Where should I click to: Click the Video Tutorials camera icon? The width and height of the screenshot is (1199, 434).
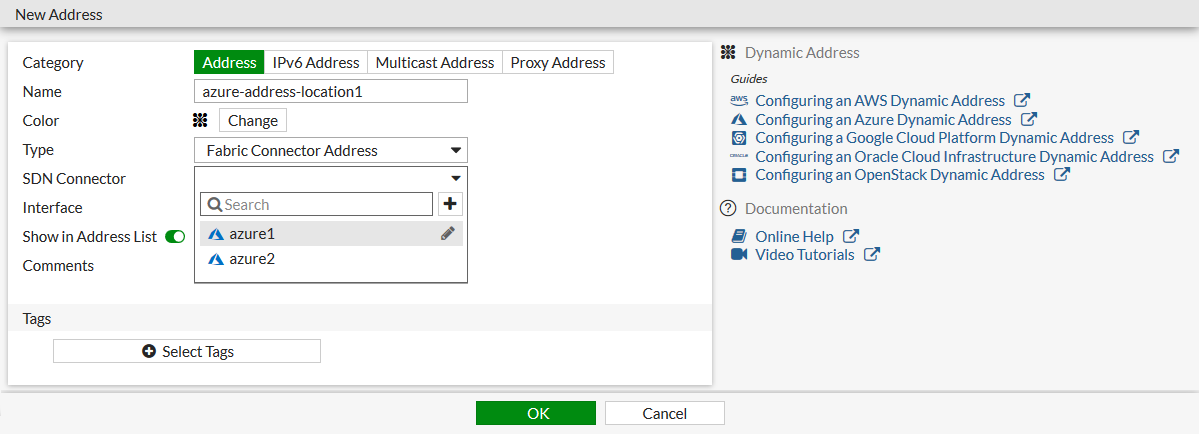tap(739, 254)
